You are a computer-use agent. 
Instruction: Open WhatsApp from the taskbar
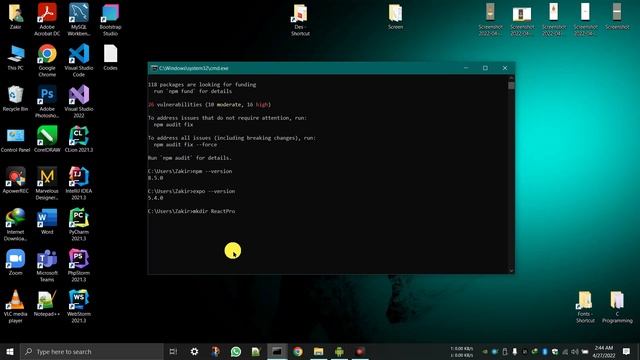coord(236,351)
